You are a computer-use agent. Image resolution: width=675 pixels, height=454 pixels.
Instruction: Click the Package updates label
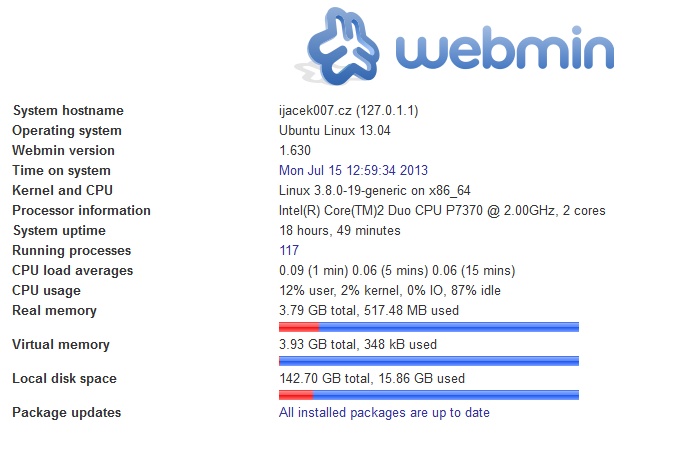[x=66, y=413]
